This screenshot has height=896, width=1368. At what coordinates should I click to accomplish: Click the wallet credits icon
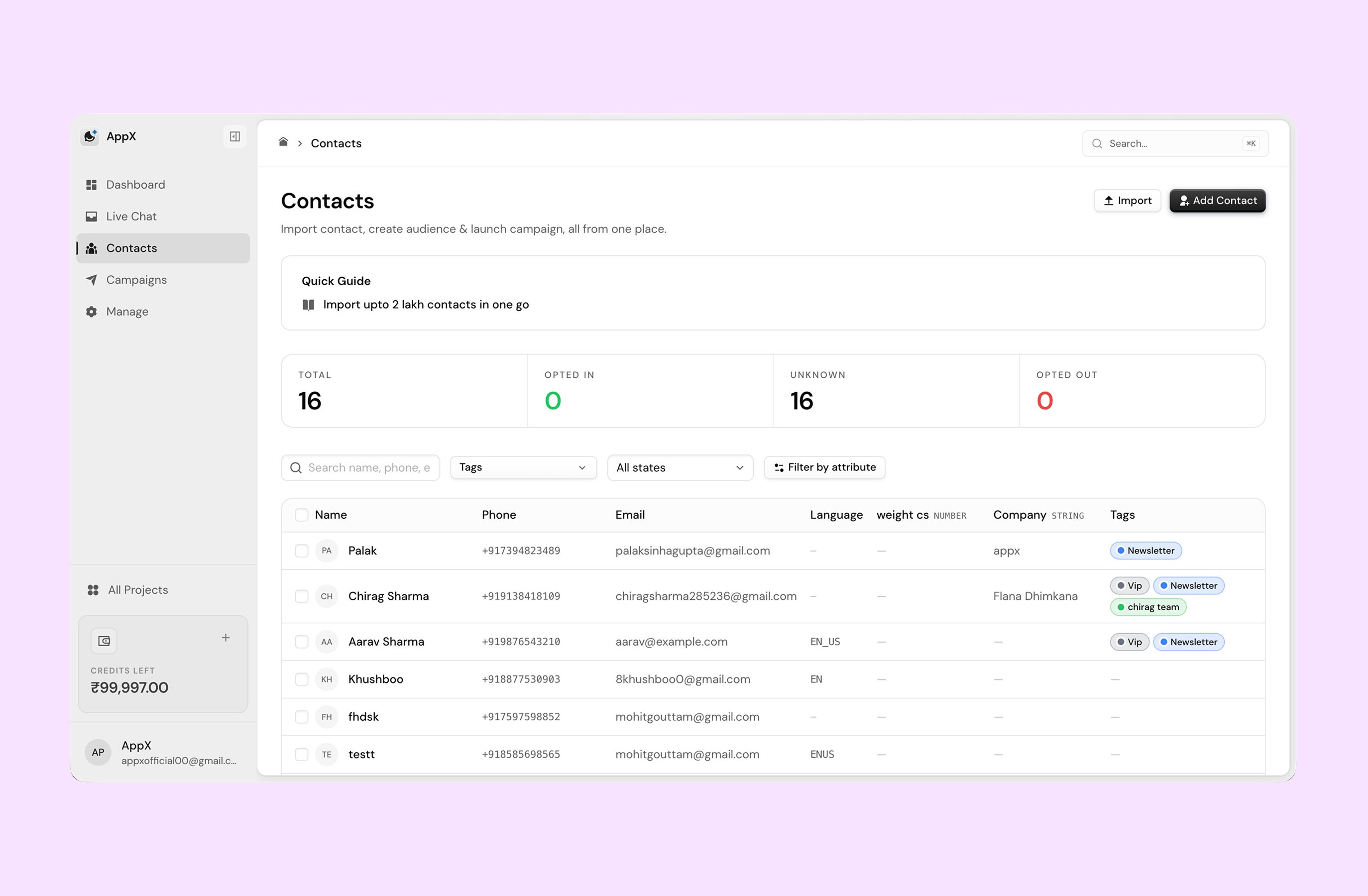(x=104, y=641)
